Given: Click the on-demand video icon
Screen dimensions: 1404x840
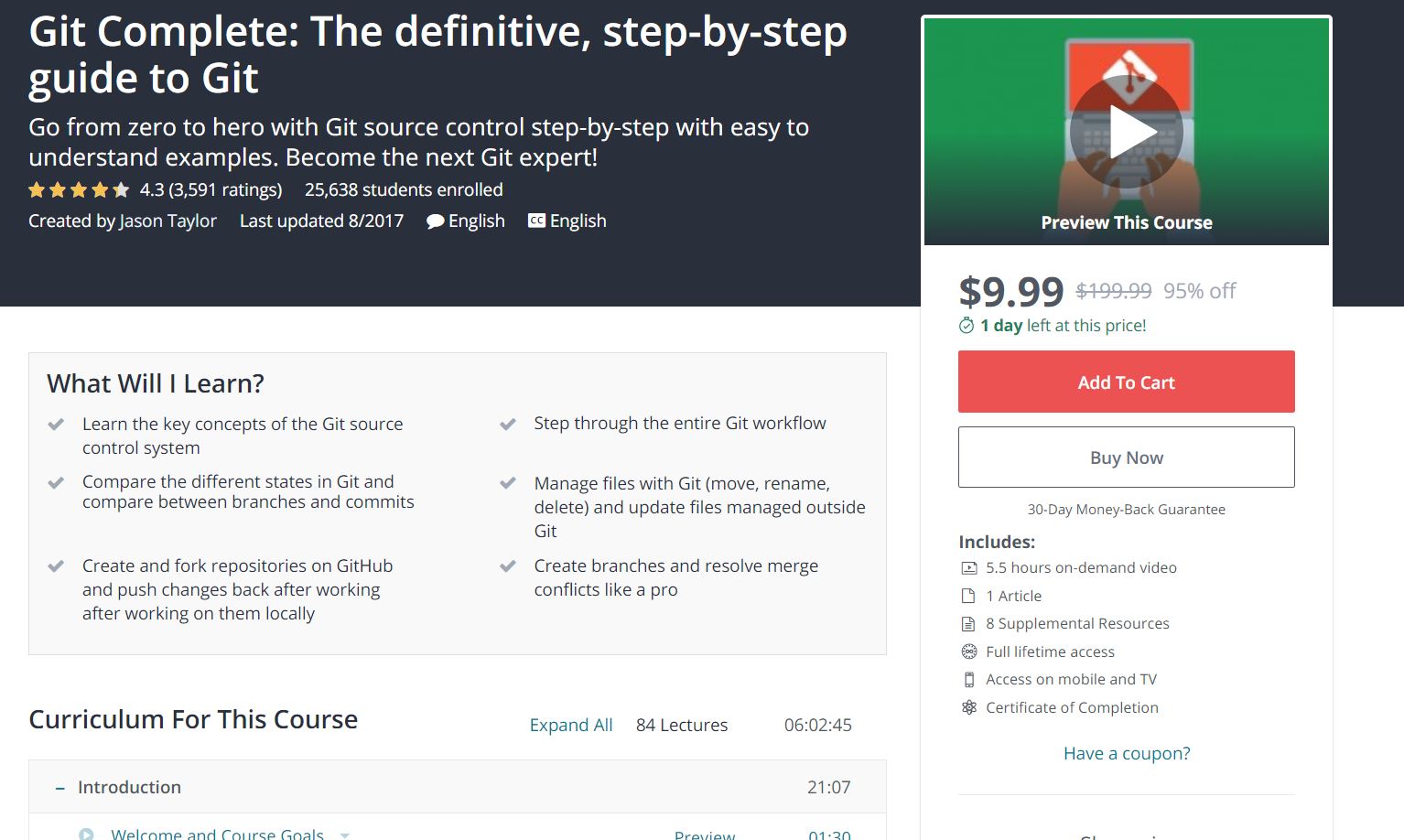Looking at the screenshot, I should [x=968, y=568].
